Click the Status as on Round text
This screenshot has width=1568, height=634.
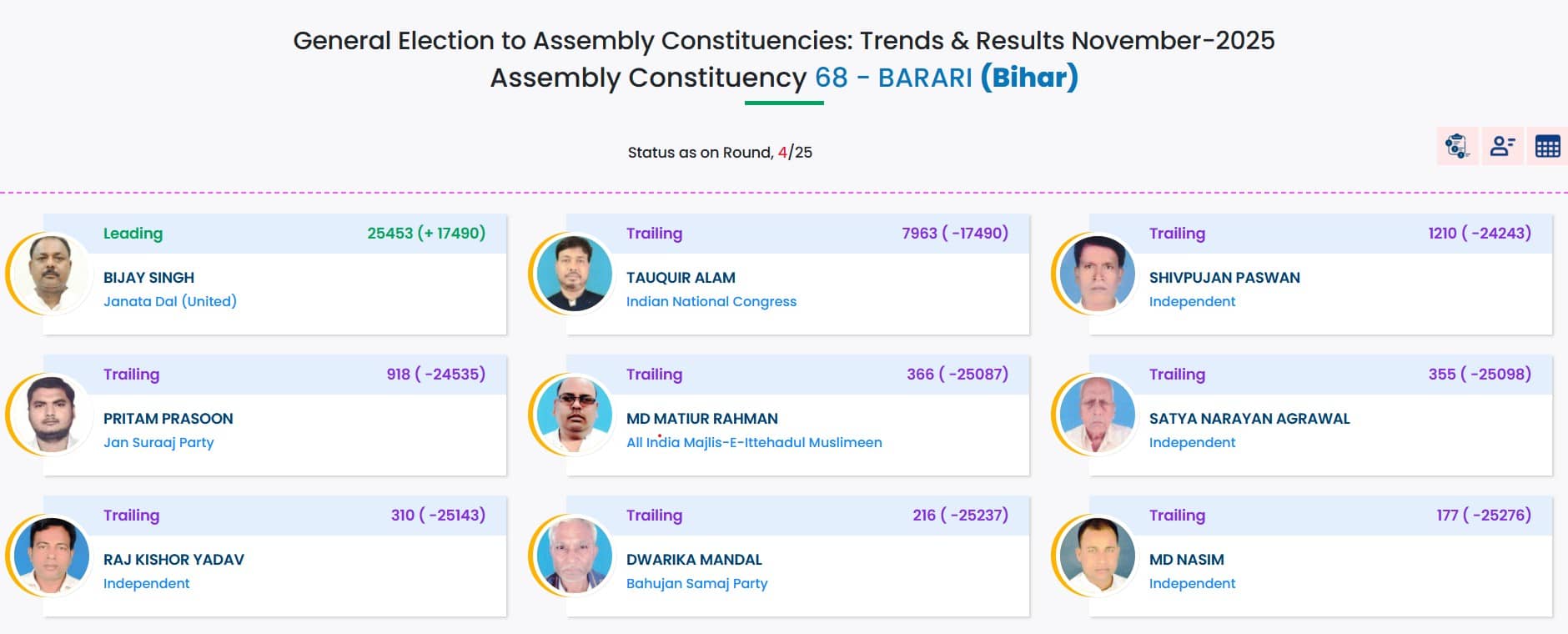pos(719,153)
